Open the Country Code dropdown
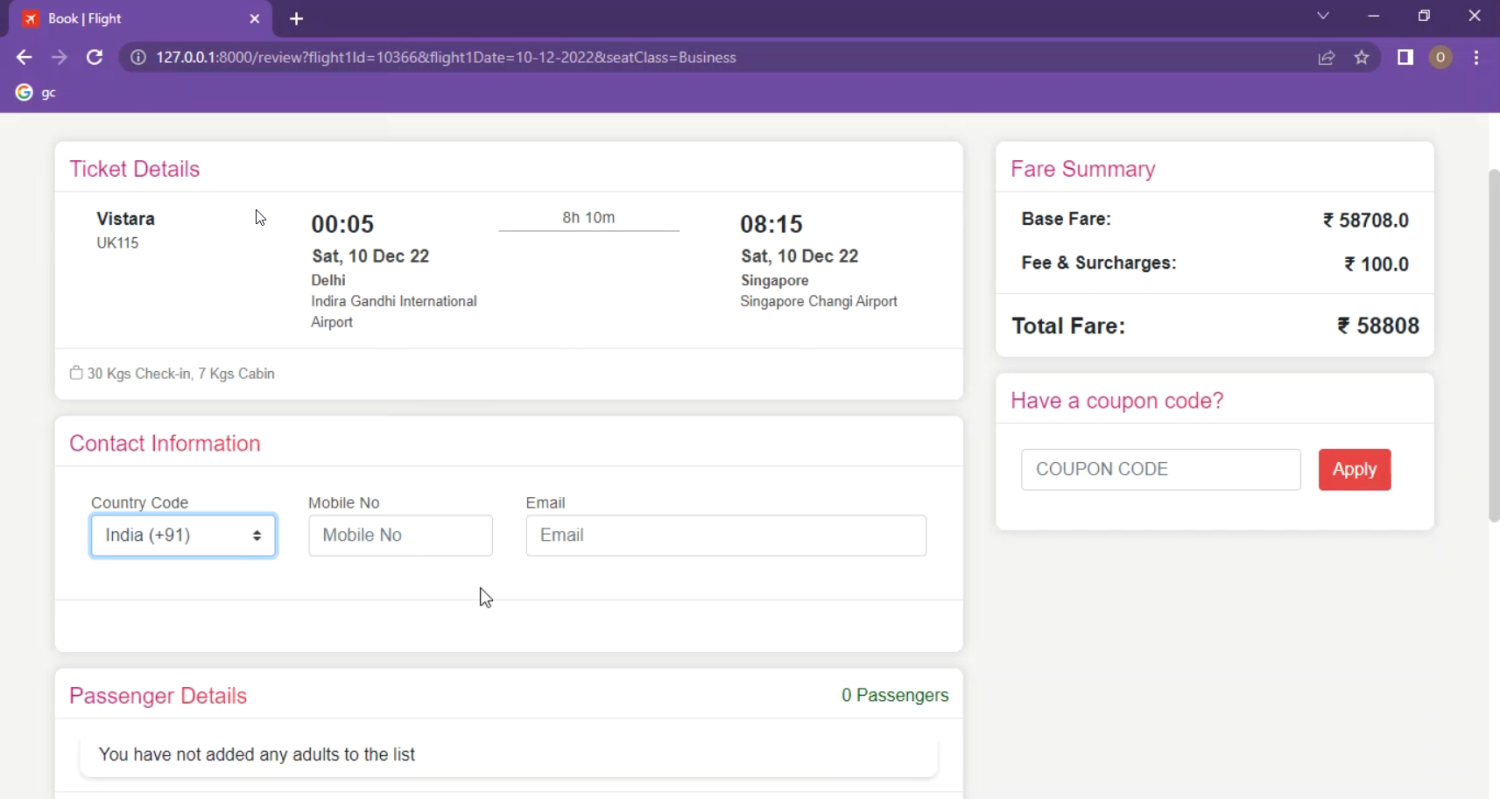Viewport: 1500px width, 799px height. tap(183, 535)
